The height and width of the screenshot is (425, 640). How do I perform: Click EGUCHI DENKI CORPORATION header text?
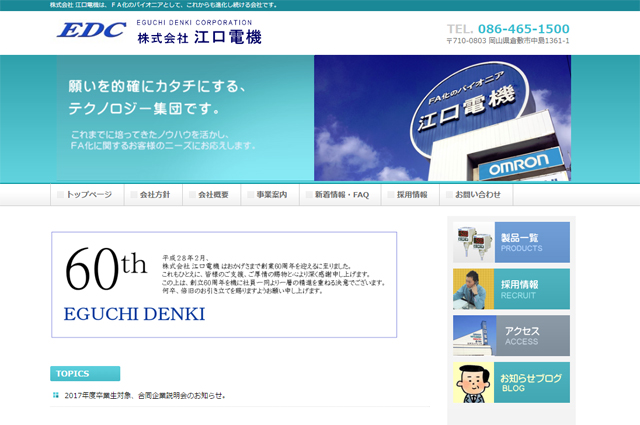pyautogui.click(x=194, y=22)
